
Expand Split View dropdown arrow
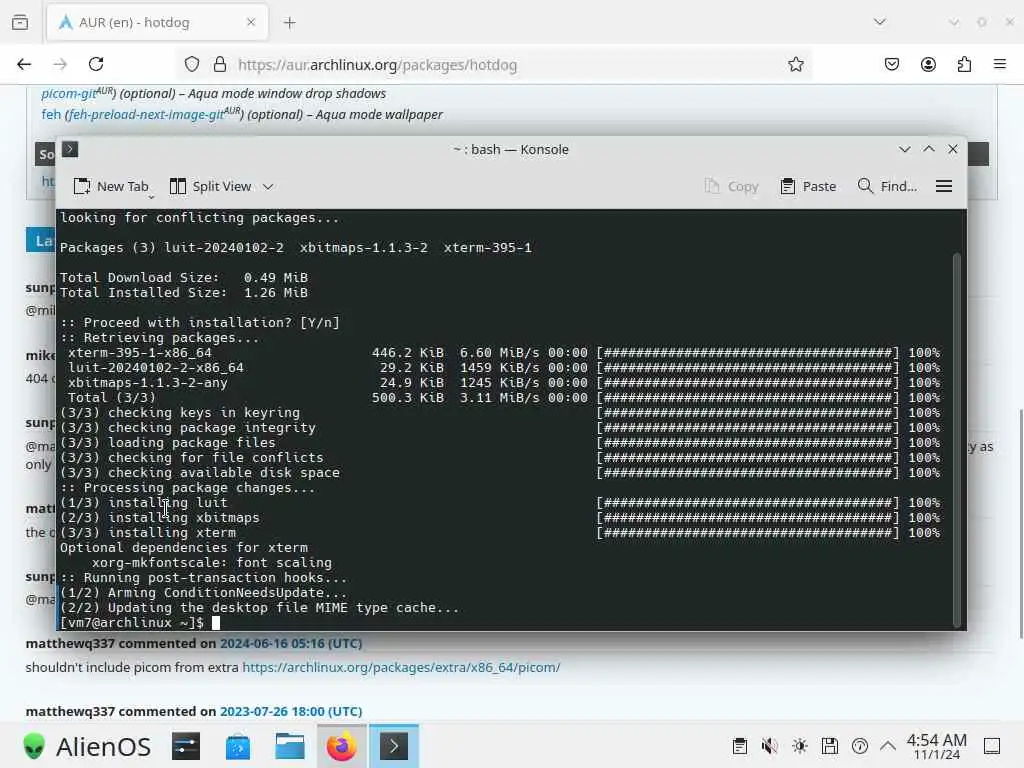click(x=268, y=187)
